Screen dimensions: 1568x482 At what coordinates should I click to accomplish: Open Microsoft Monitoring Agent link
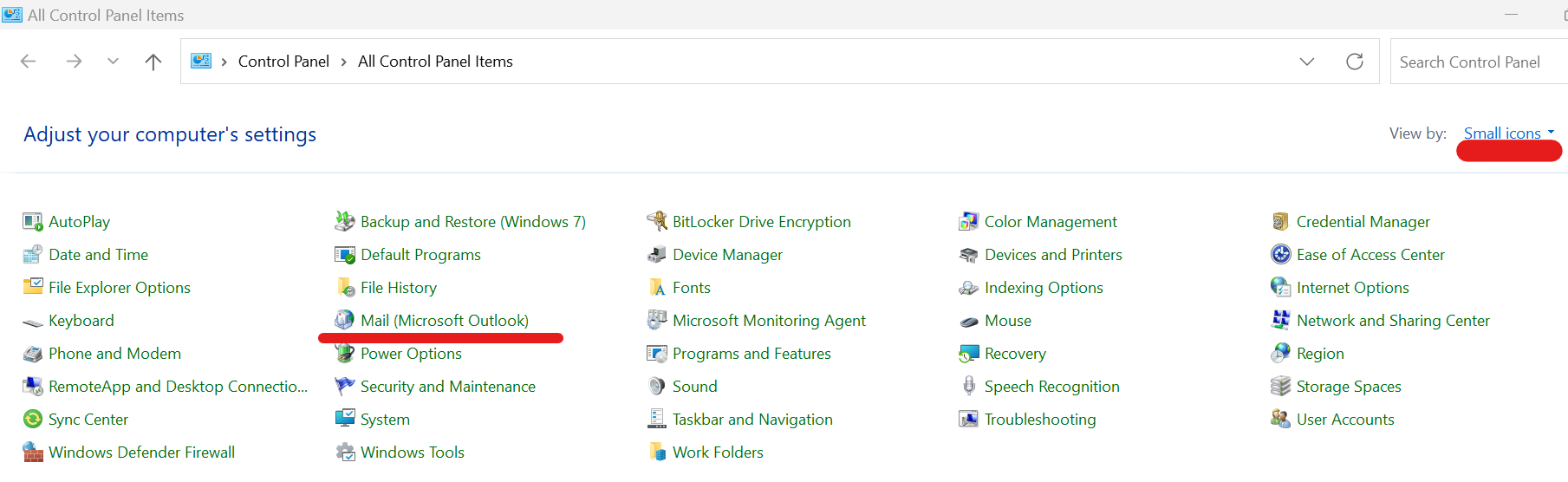click(769, 321)
